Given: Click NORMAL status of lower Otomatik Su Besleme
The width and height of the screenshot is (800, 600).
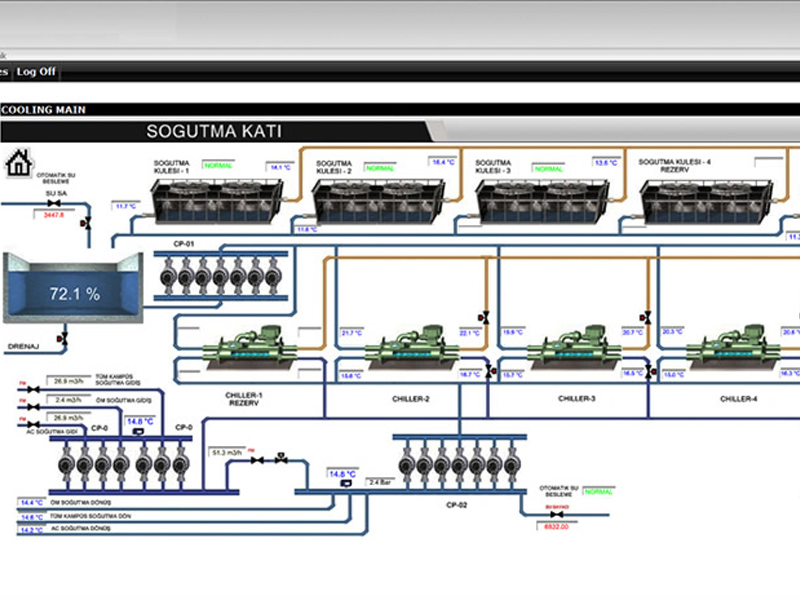Looking at the screenshot, I should click(599, 491).
